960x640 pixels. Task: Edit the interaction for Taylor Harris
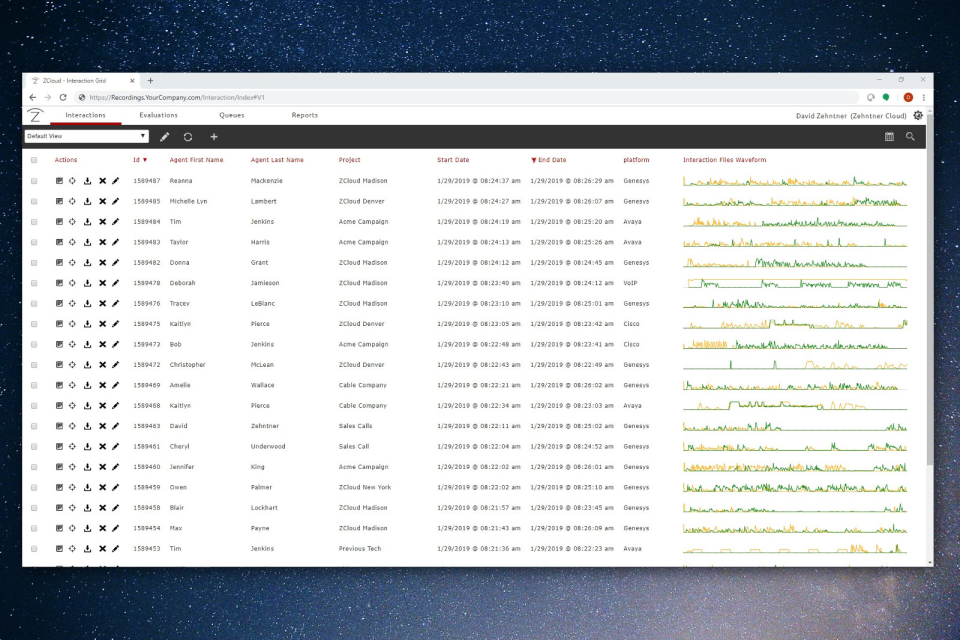(x=116, y=242)
